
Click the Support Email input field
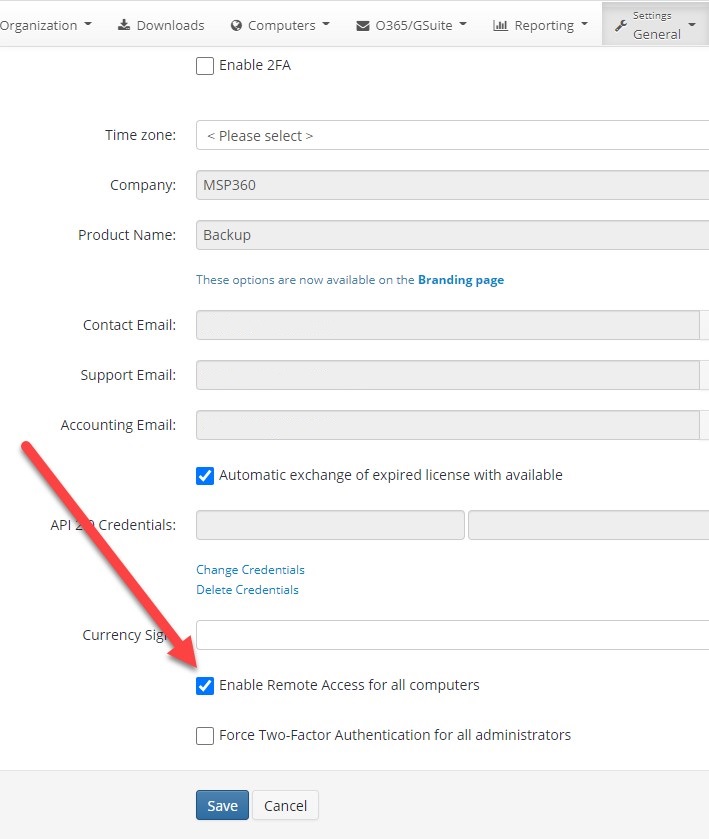coord(448,375)
